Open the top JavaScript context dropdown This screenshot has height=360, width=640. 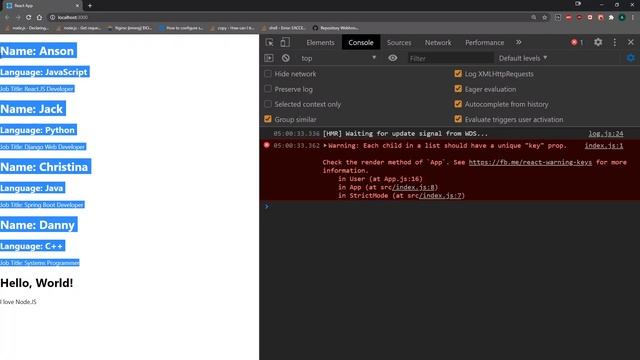[338, 58]
